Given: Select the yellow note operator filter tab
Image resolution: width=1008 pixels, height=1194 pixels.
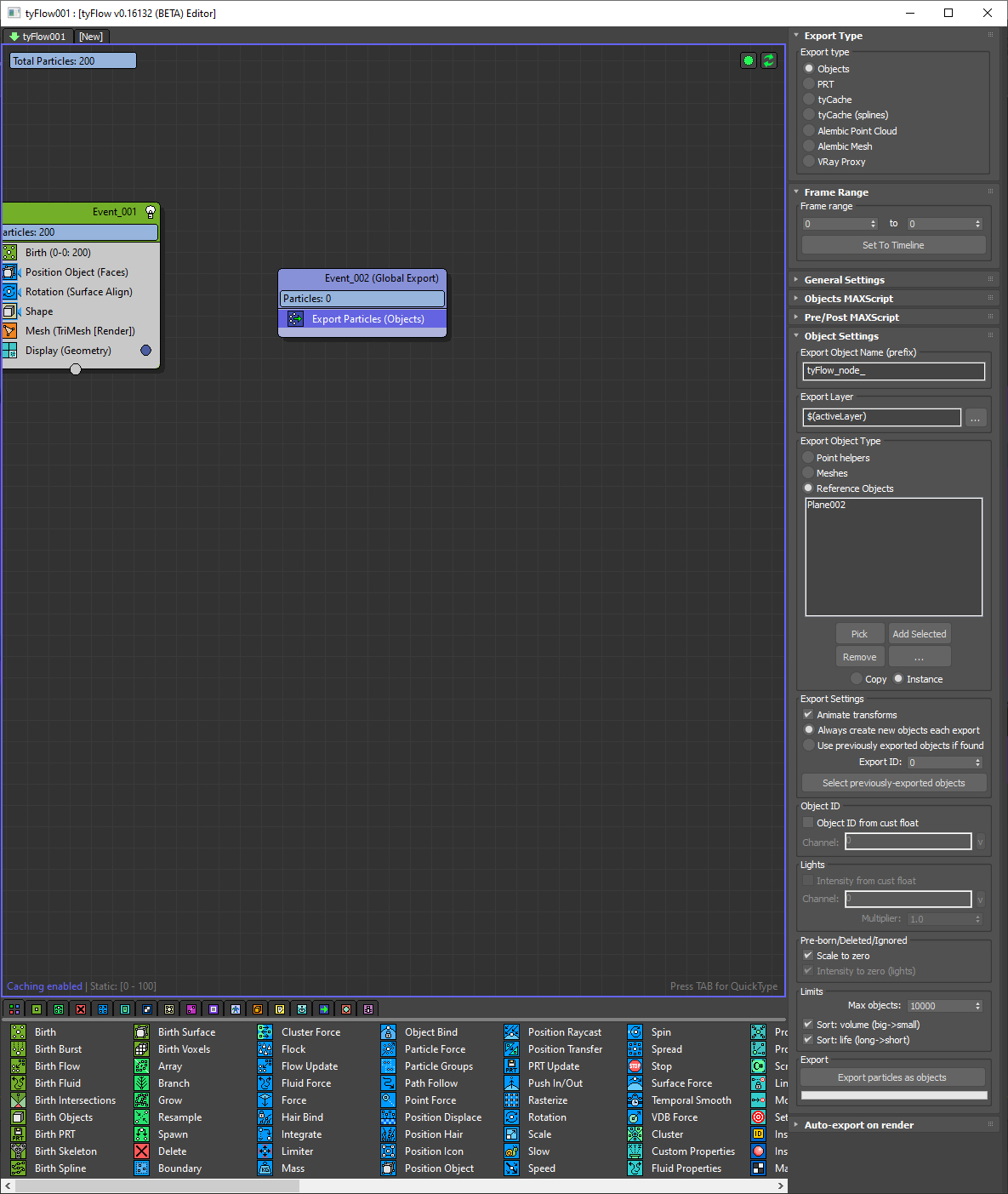Looking at the screenshot, I should (280, 1009).
